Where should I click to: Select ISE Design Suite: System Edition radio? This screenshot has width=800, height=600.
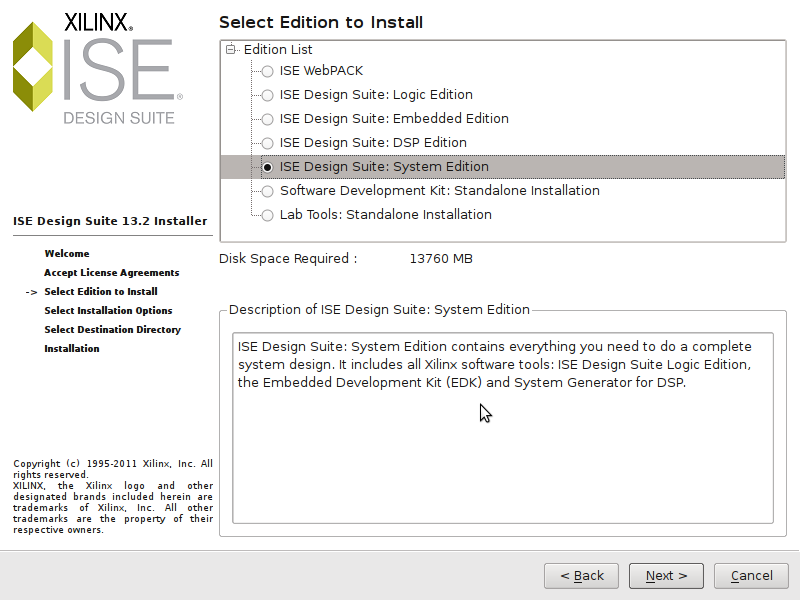[267, 167]
